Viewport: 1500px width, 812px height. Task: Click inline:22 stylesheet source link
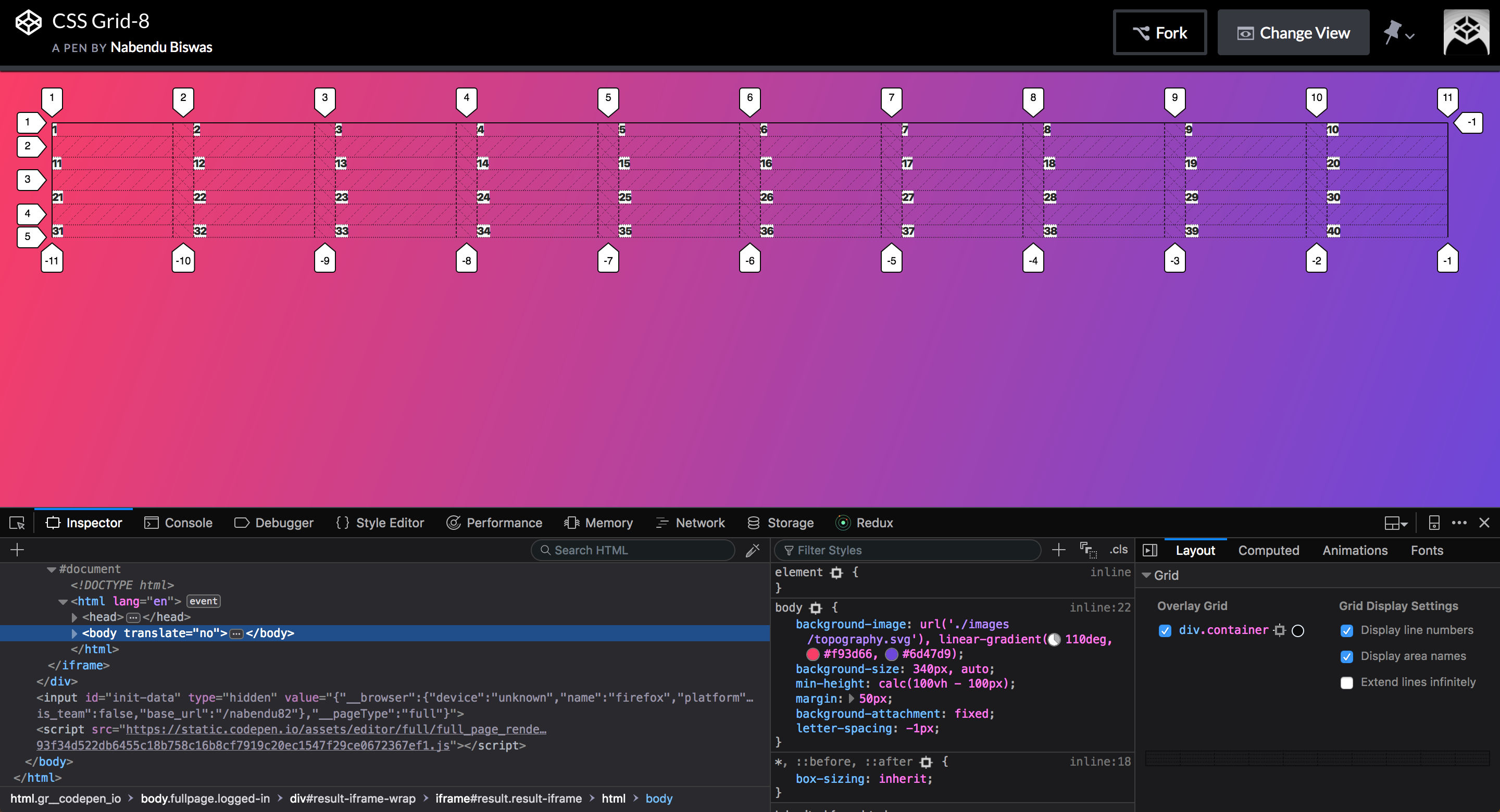1100,607
